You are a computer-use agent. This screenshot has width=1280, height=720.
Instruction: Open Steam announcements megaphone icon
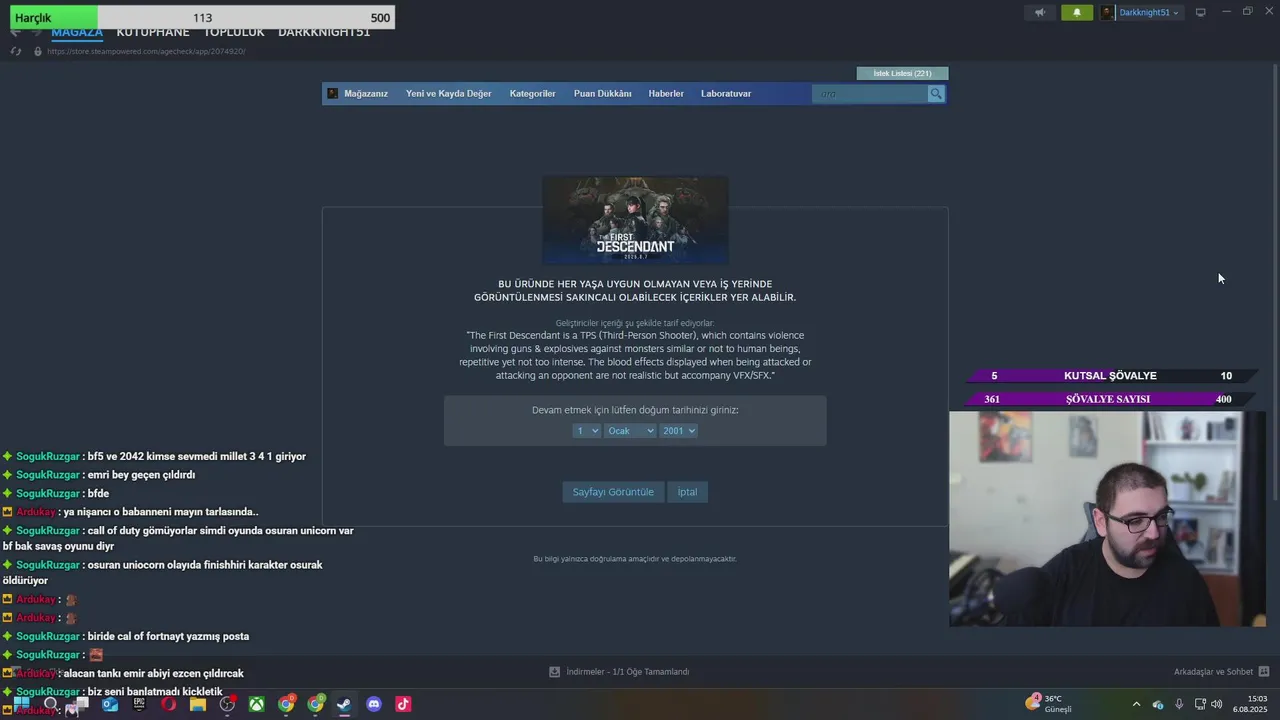click(1040, 13)
